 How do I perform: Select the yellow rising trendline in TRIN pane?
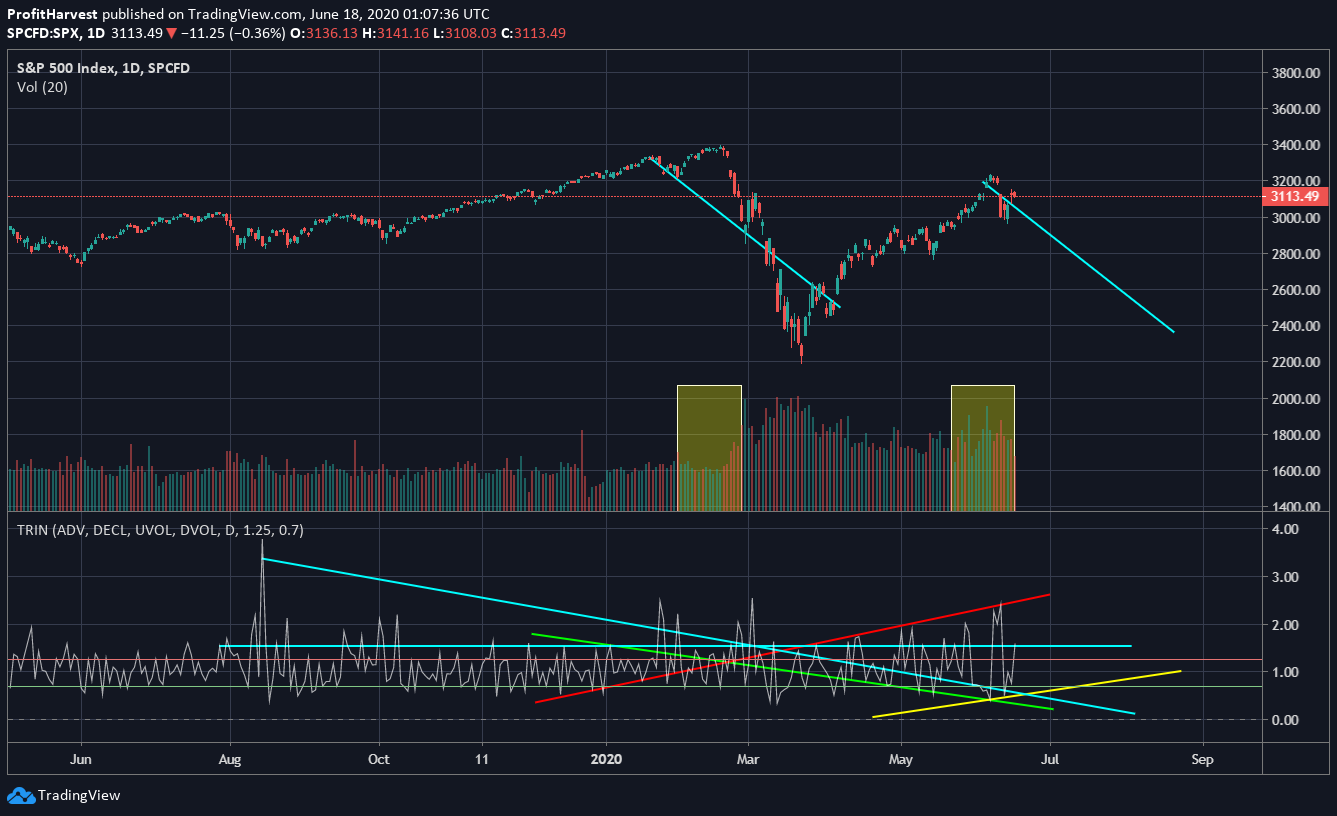[1028, 693]
